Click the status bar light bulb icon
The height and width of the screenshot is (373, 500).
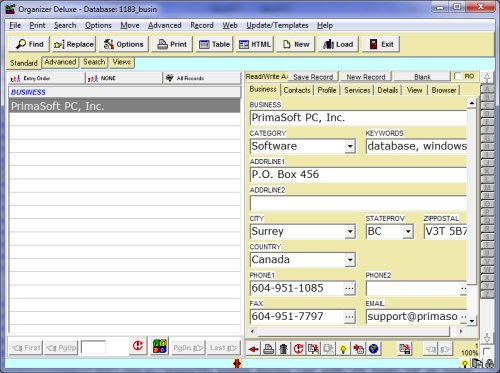pyautogui.click(x=465, y=364)
